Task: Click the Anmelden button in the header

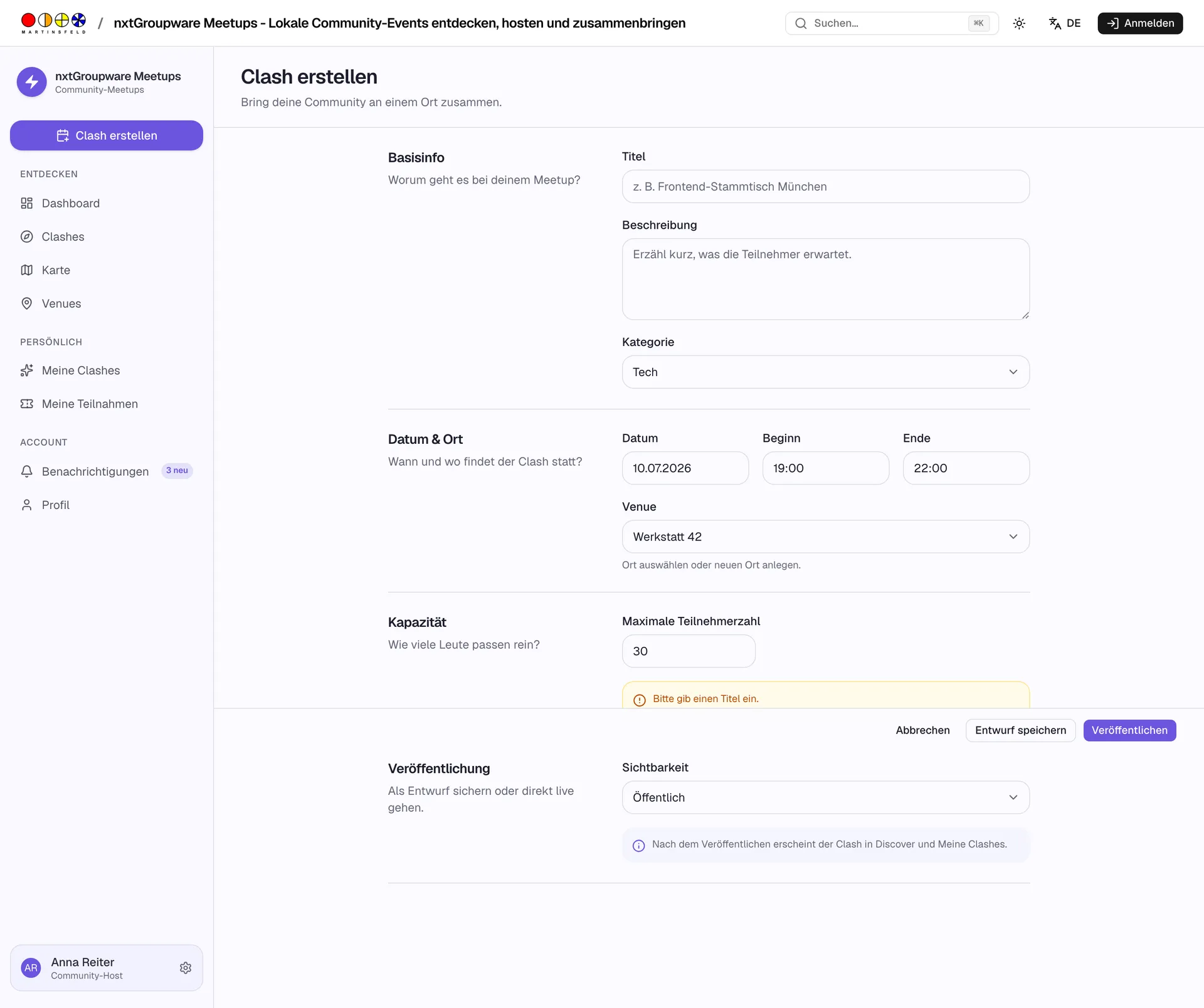Action: pyautogui.click(x=1139, y=23)
